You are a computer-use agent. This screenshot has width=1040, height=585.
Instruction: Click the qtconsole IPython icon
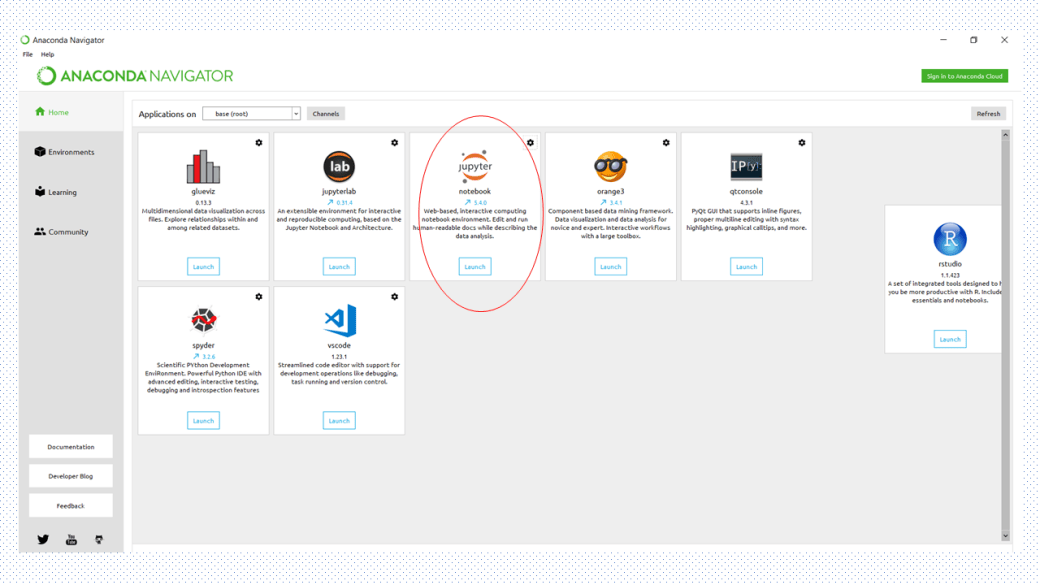746,166
